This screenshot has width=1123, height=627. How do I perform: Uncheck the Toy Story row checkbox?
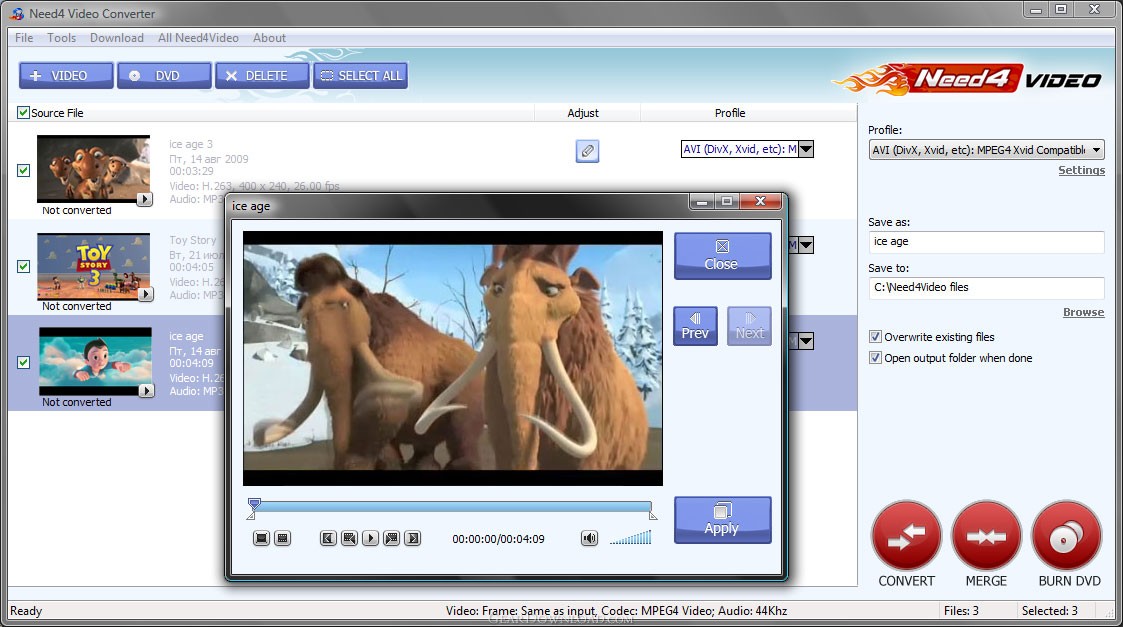click(24, 267)
